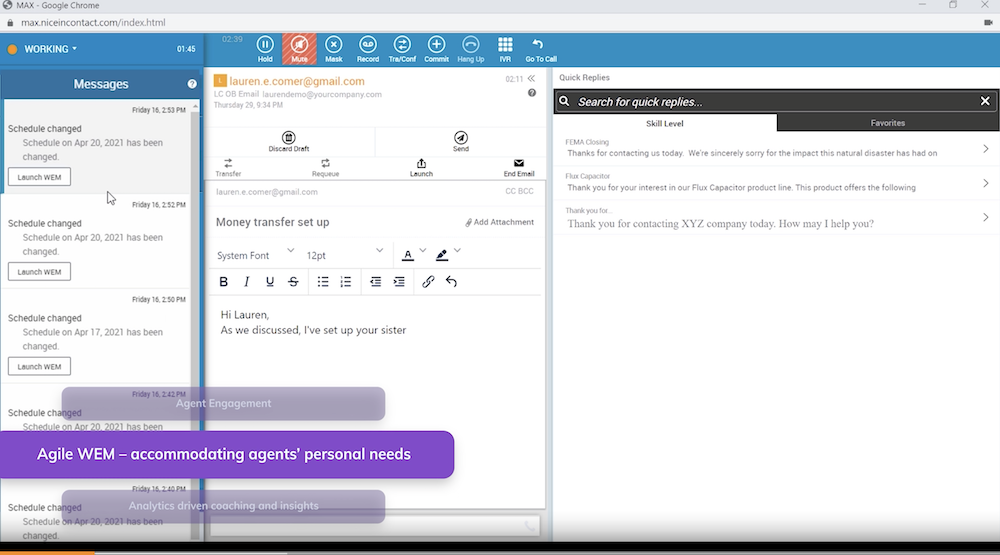Requeue the email
Screen dimensions: 1000x555
325,168
